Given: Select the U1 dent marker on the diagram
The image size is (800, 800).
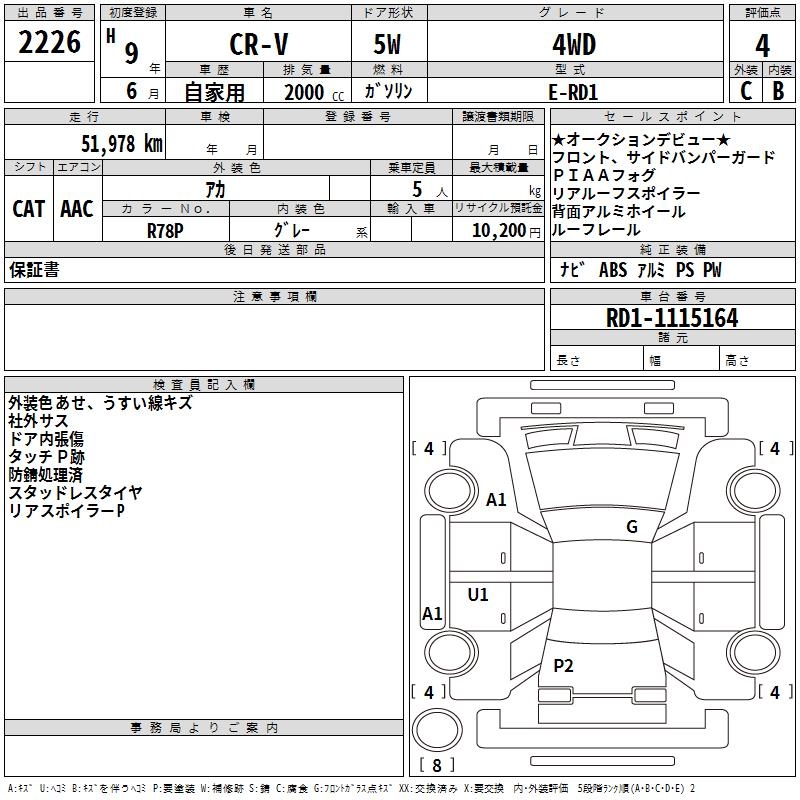Looking at the screenshot, I should point(478,595).
